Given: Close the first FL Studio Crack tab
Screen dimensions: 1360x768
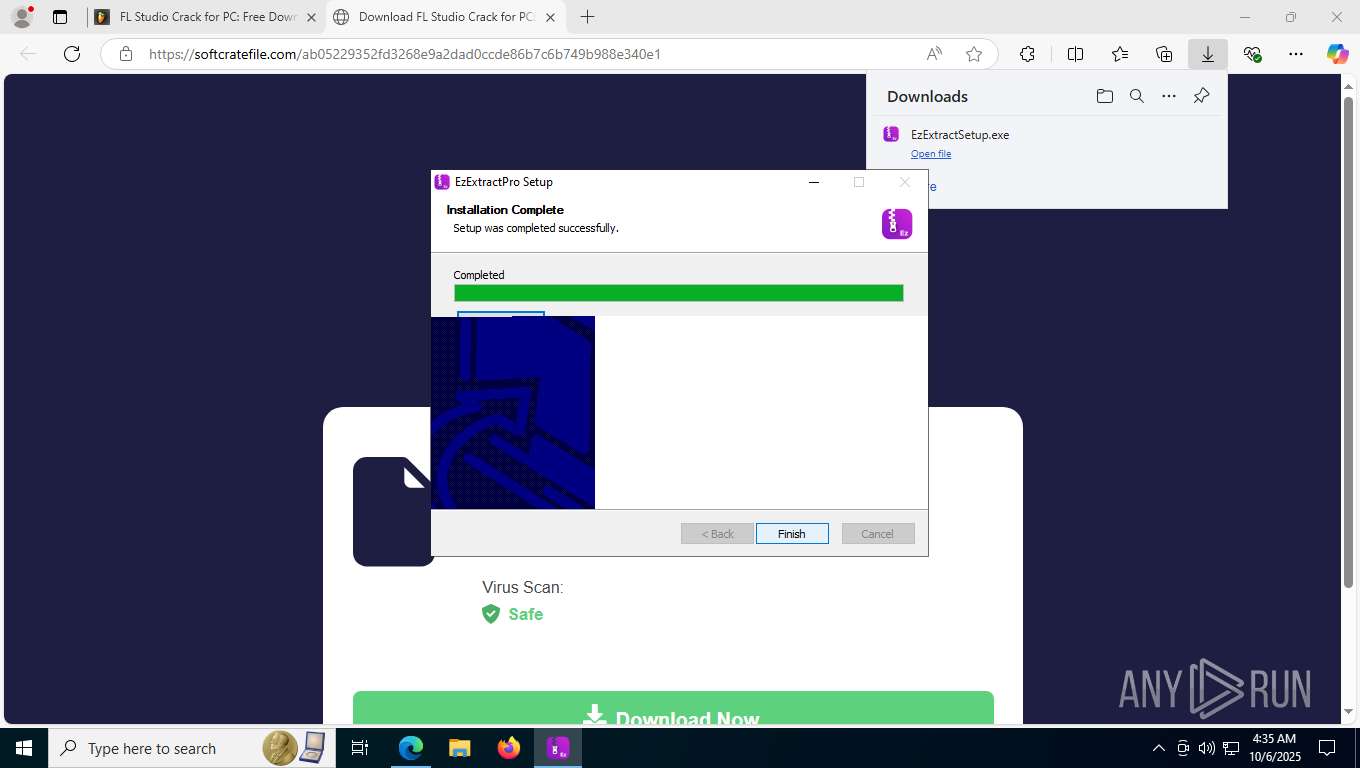Looking at the screenshot, I should (312, 17).
